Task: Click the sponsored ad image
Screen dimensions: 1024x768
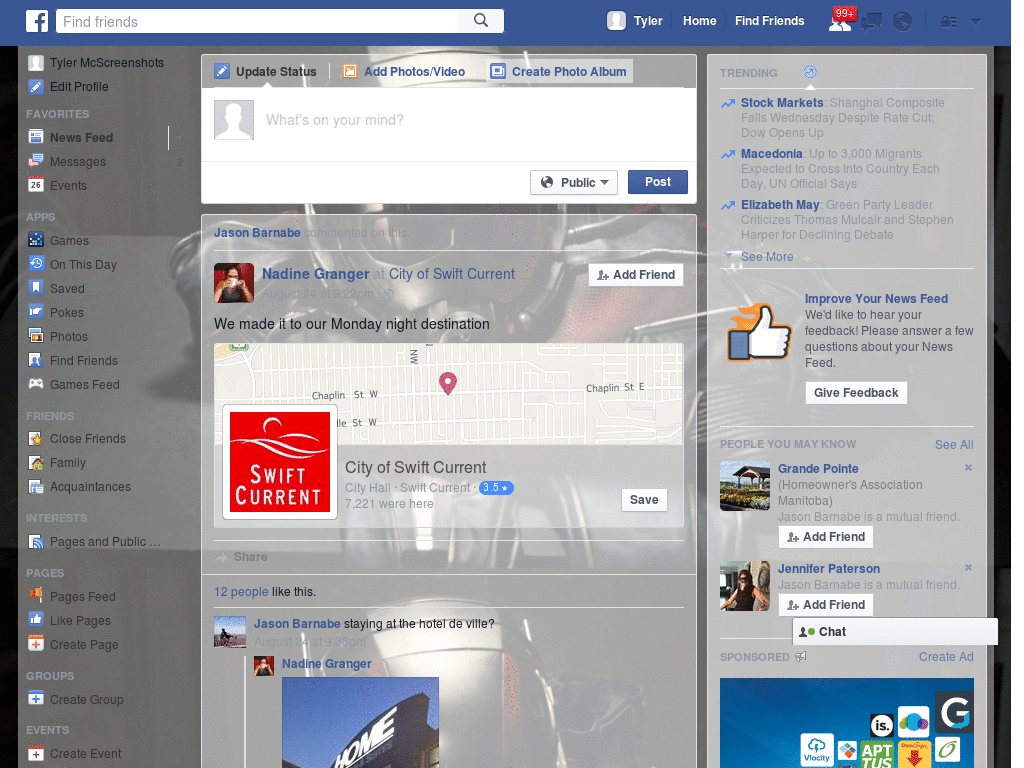Action: (846, 723)
